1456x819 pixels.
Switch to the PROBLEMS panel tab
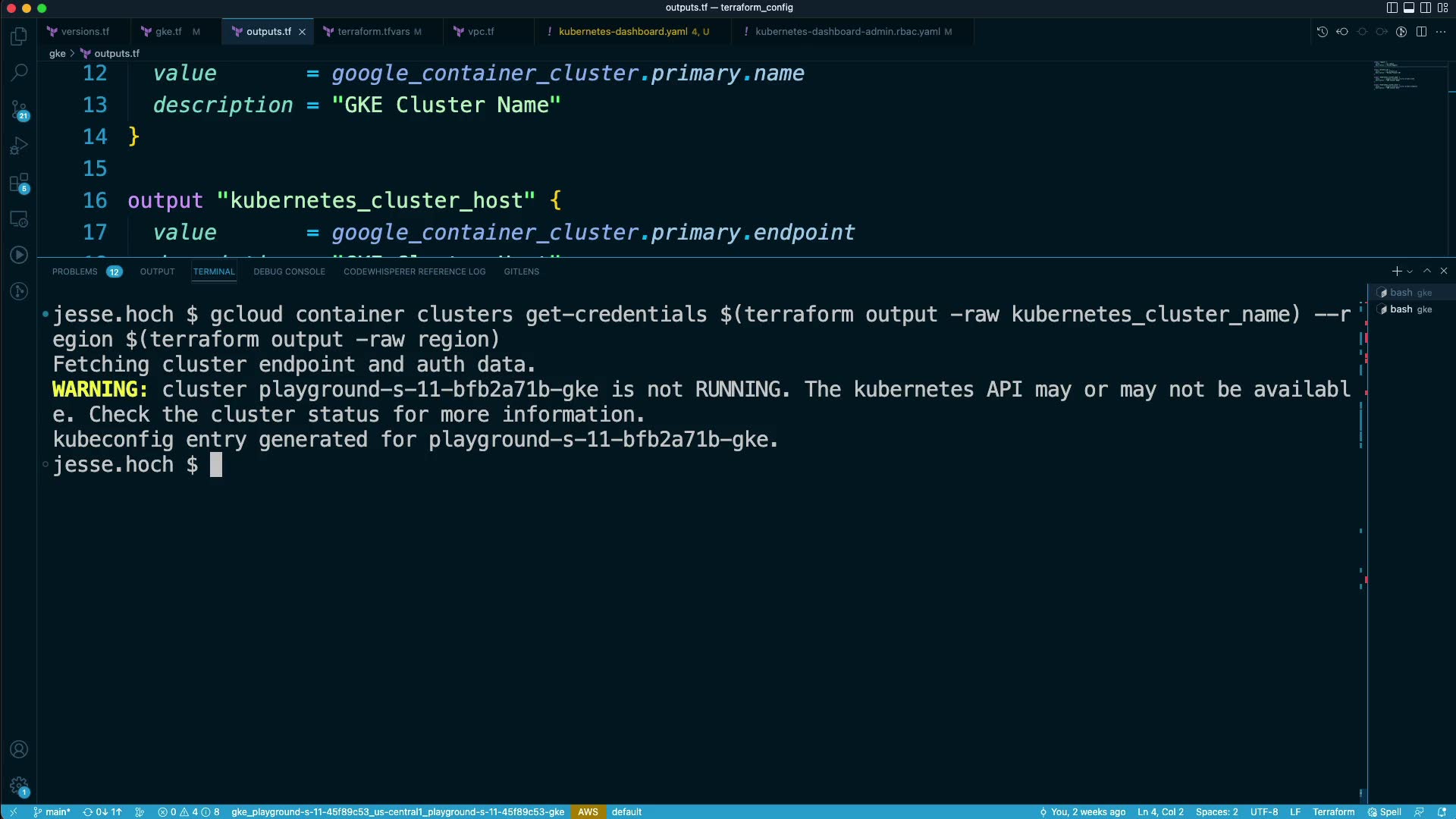point(75,271)
